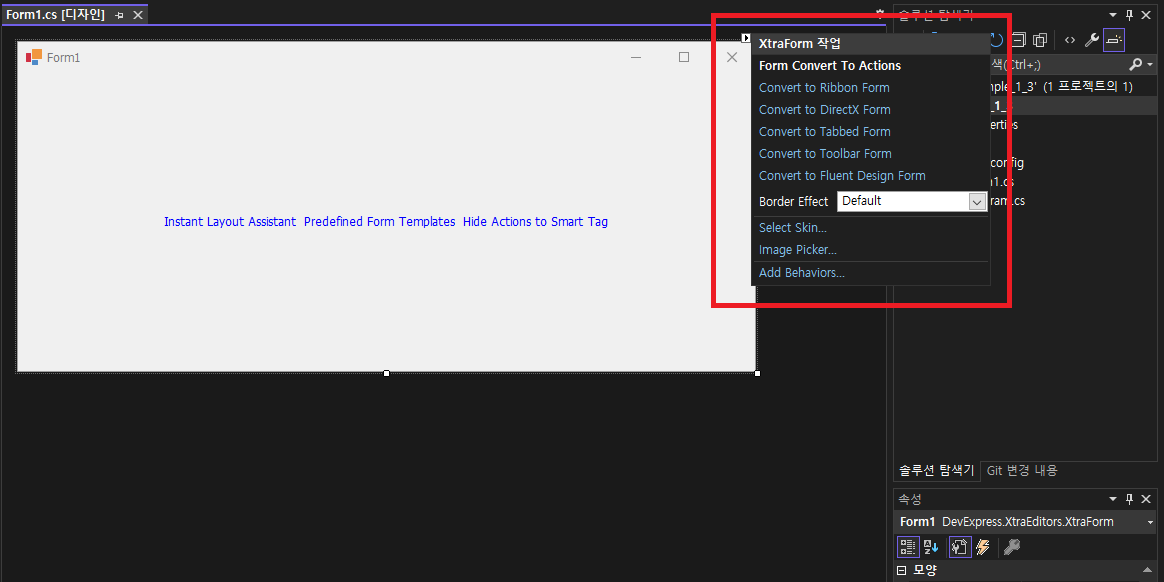Click the Properties grid scroll-up arrow
1164x582 pixels.
1147,569
